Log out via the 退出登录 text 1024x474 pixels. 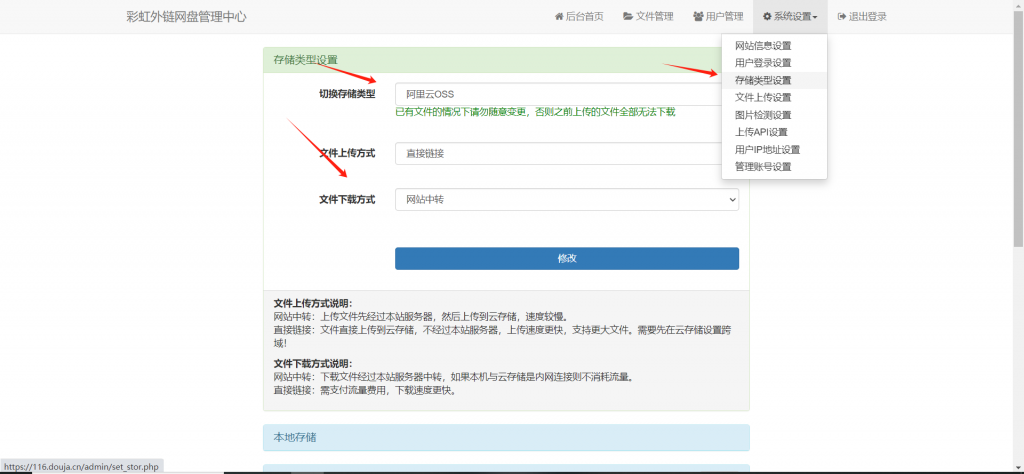point(867,17)
